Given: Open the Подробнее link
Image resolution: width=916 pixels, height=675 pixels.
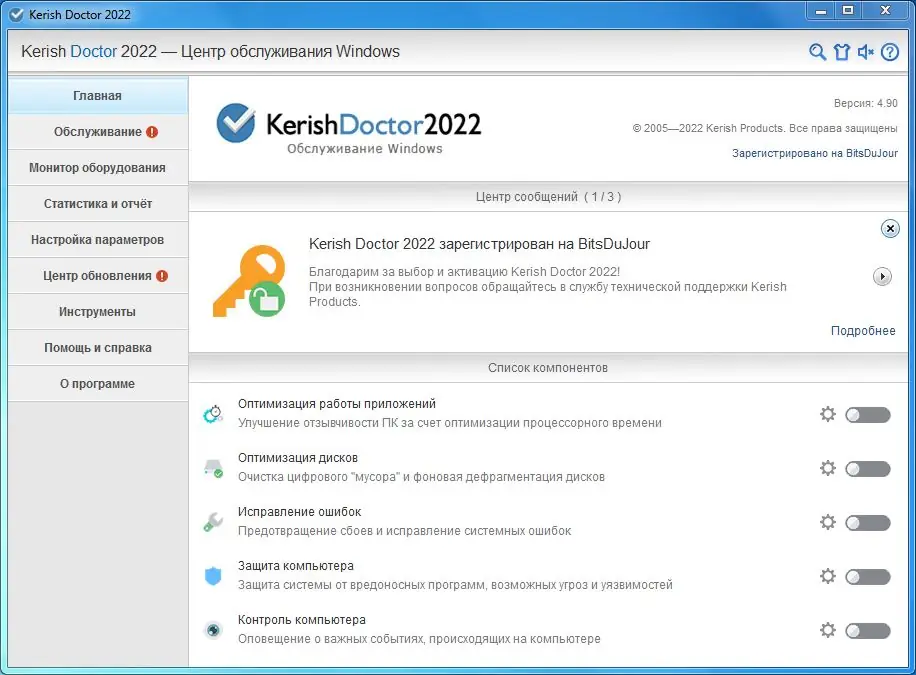Looking at the screenshot, I should click(862, 330).
